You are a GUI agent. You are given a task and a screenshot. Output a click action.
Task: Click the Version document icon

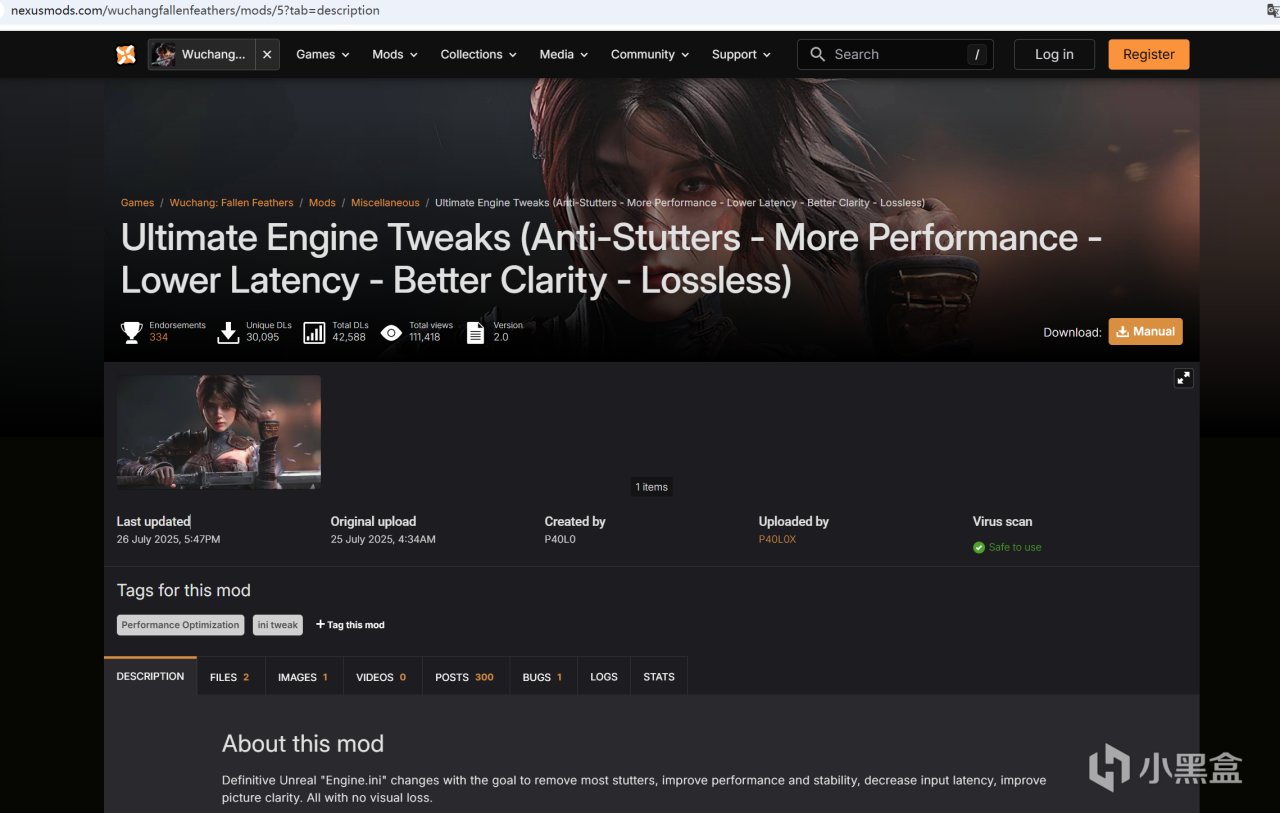475,332
